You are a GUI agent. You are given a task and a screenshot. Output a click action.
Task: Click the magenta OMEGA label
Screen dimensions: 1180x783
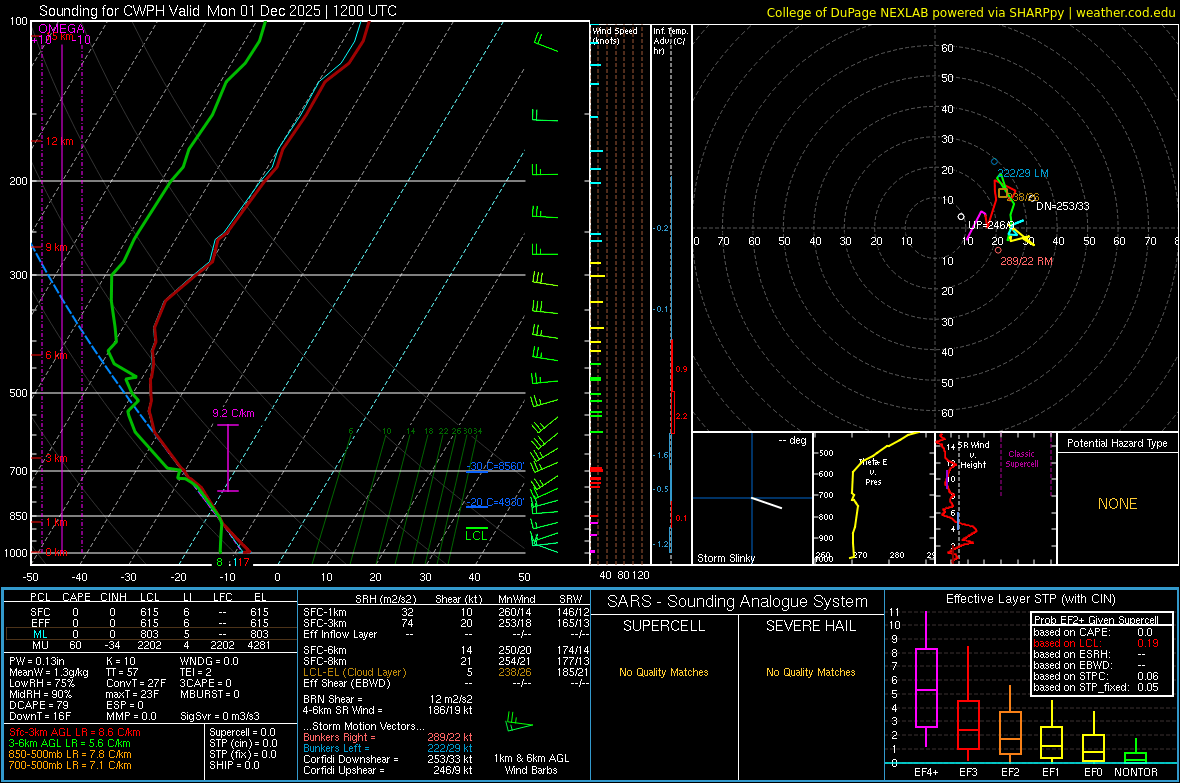coord(61,29)
